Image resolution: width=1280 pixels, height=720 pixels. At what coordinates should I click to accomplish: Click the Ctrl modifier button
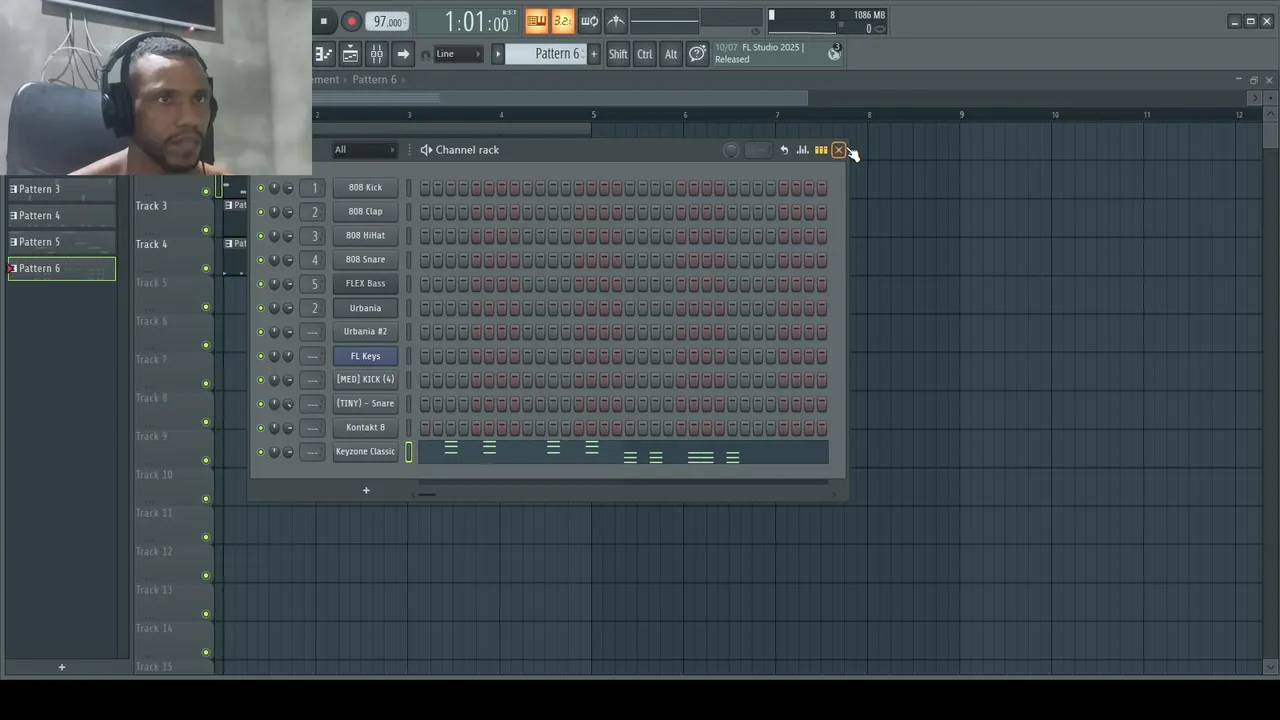tap(645, 54)
